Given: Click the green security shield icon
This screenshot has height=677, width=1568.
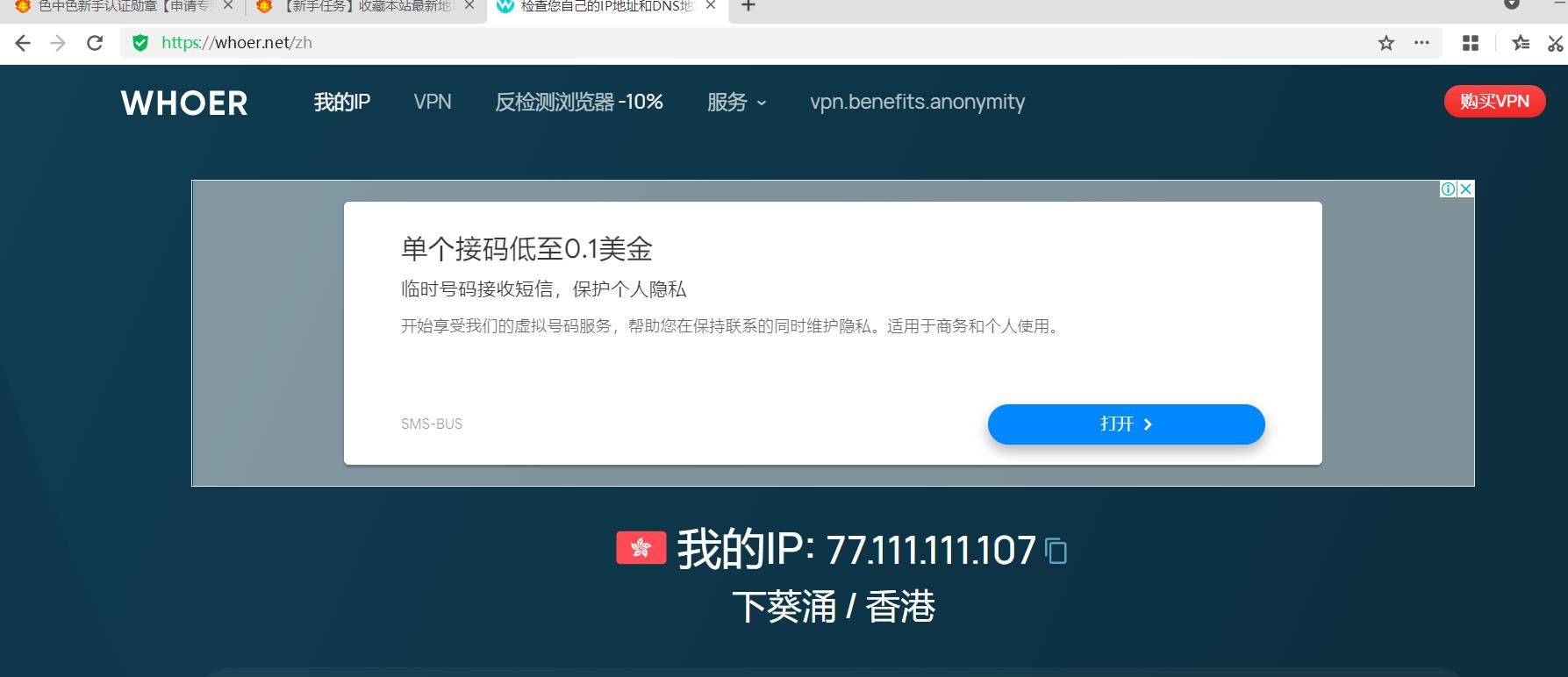Looking at the screenshot, I should point(140,43).
